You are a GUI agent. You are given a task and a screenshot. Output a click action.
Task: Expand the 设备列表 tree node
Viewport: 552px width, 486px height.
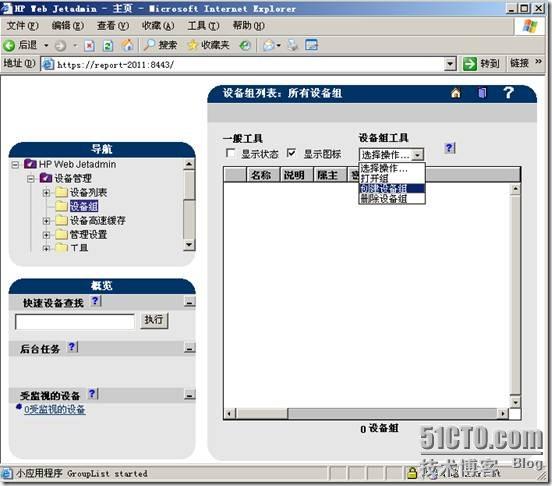tap(46, 193)
